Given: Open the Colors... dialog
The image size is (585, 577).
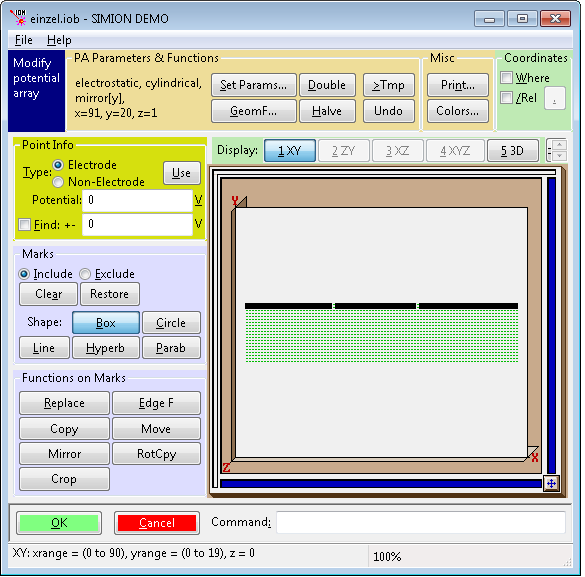Looking at the screenshot, I should (458, 111).
